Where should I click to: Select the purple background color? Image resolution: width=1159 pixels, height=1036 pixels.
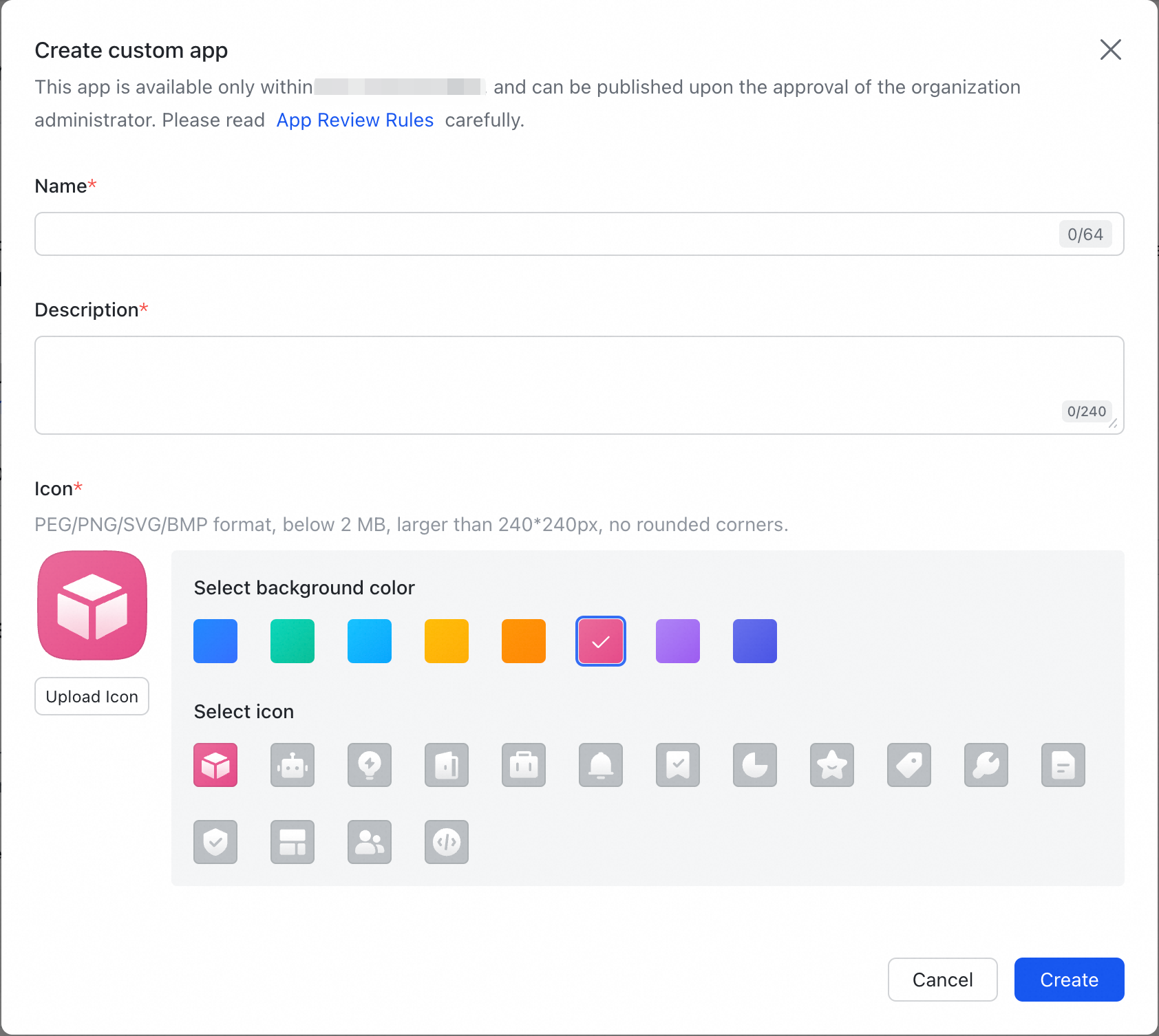678,641
